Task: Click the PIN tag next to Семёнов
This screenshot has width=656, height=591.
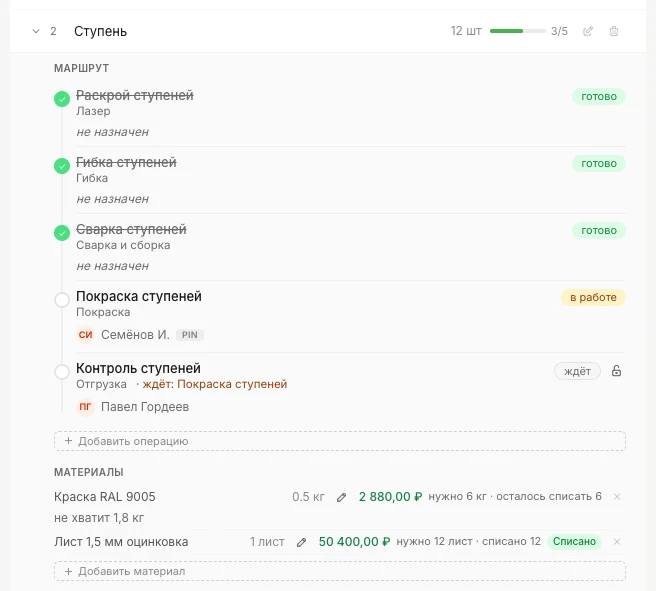Action: (x=190, y=335)
